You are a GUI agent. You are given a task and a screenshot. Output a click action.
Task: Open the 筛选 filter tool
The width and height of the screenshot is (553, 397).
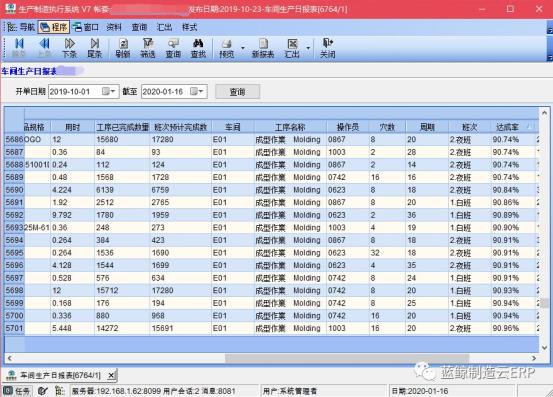tap(148, 48)
